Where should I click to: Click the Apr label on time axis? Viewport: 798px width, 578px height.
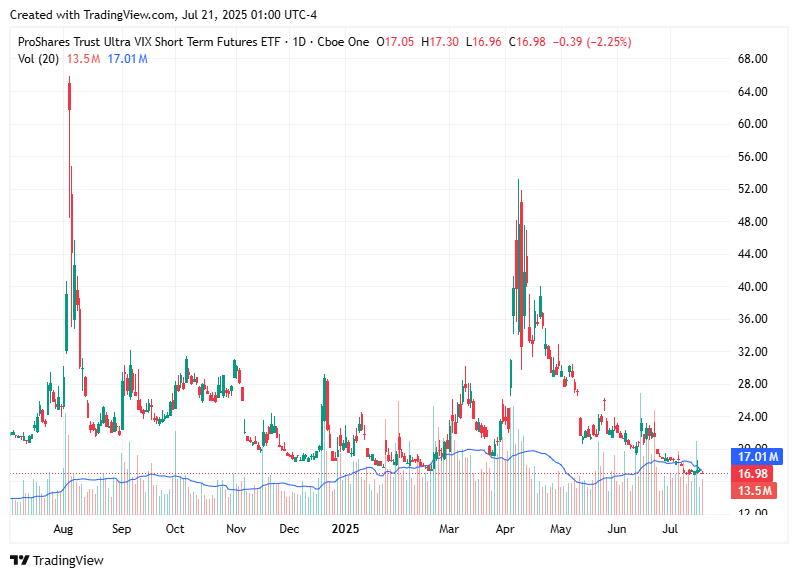pyautogui.click(x=505, y=529)
